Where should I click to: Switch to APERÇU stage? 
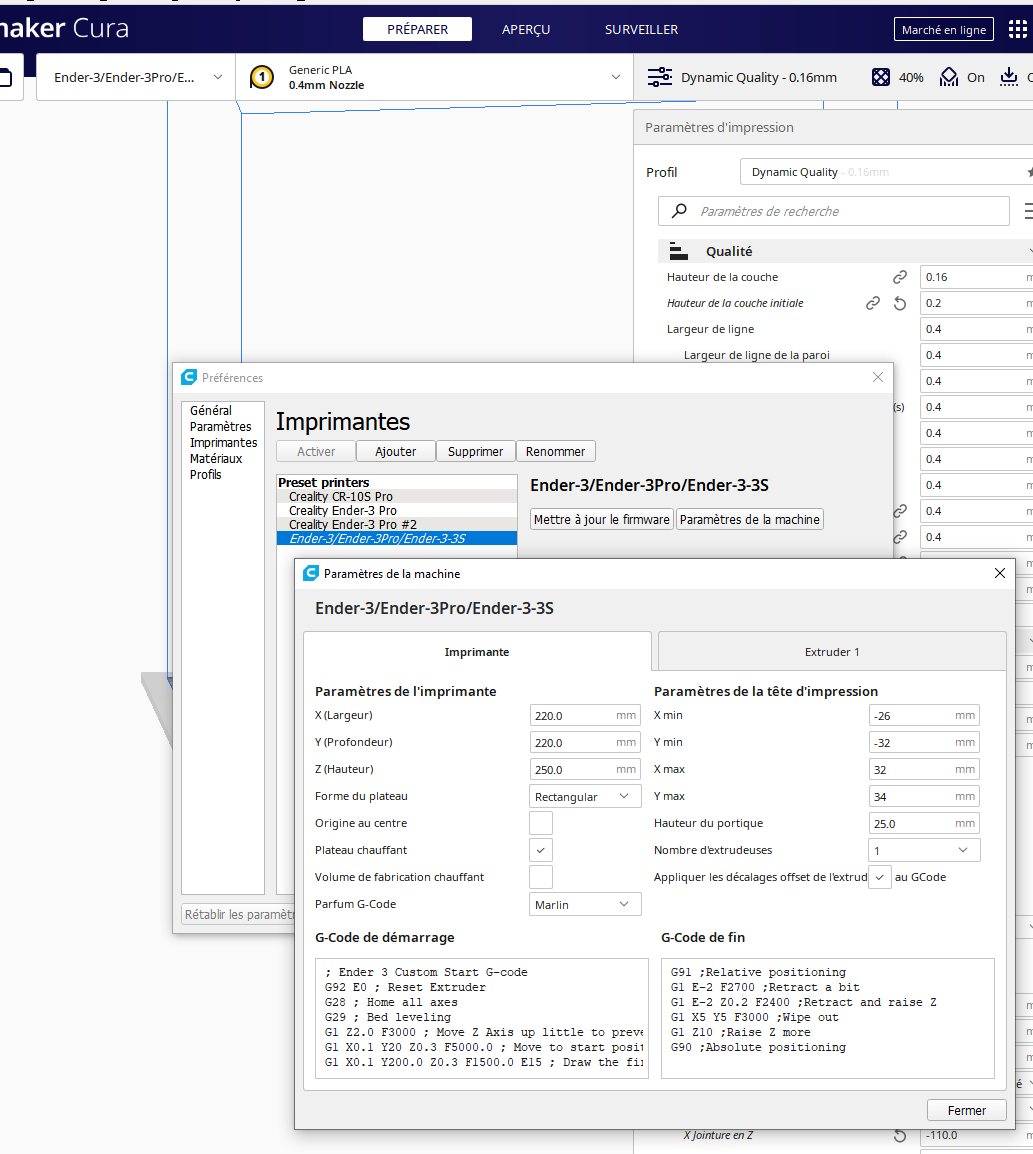[x=526, y=29]
